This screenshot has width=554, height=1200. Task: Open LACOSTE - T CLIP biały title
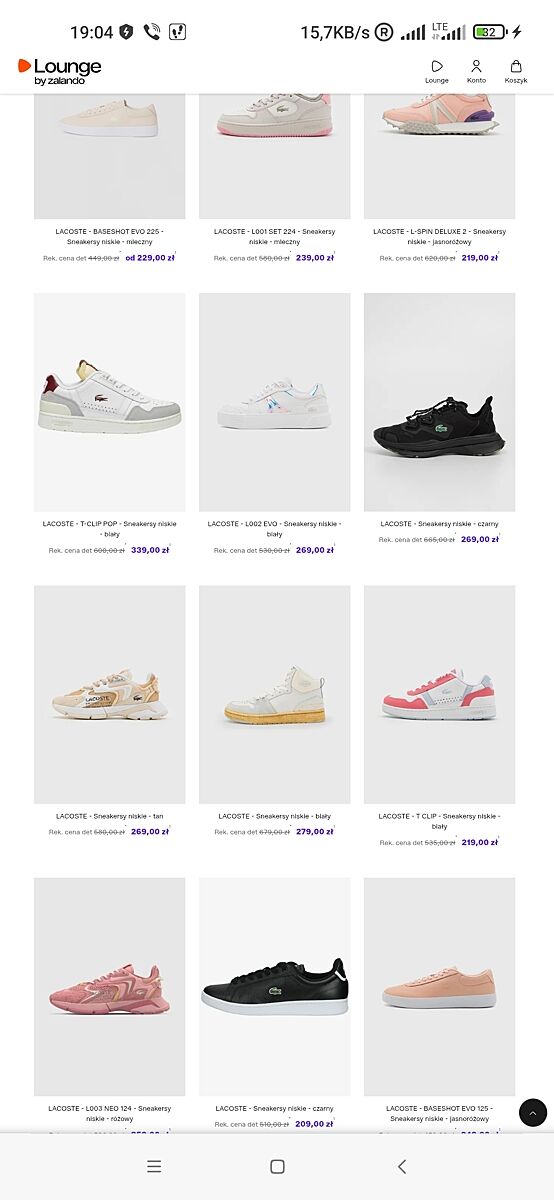click(x=440, y=821)
